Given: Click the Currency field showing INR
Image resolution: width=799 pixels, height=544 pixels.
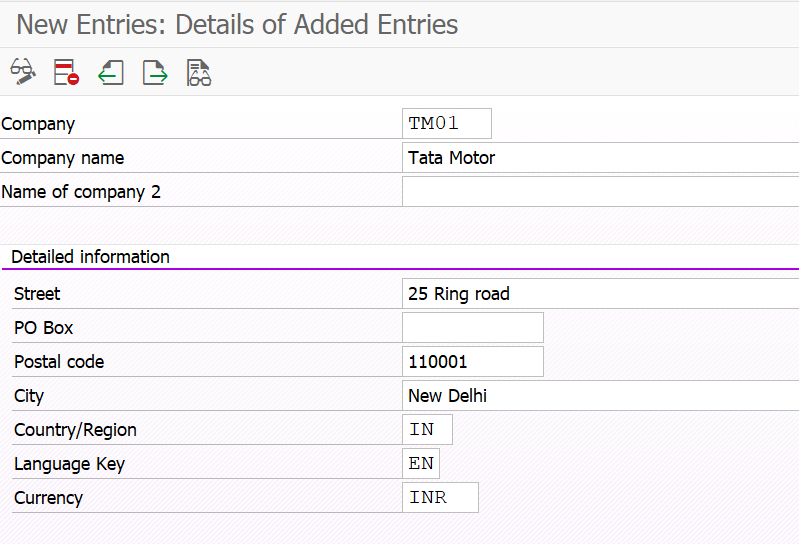Looking at the screenshot, I should pyautogui.click(x=440, y=498).
